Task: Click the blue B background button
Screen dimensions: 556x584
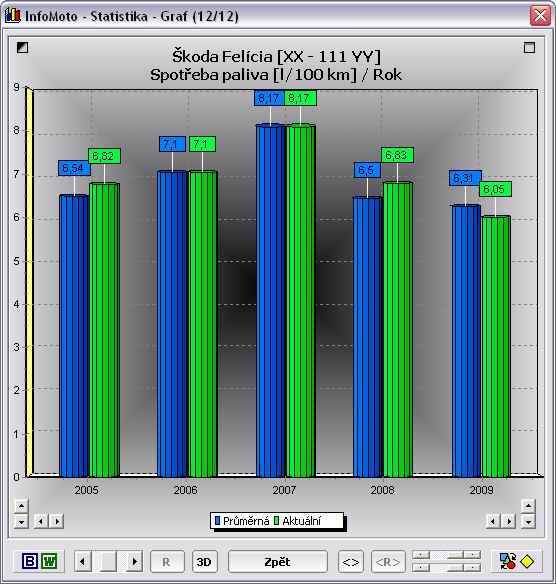Action: (x=30, y=561)
